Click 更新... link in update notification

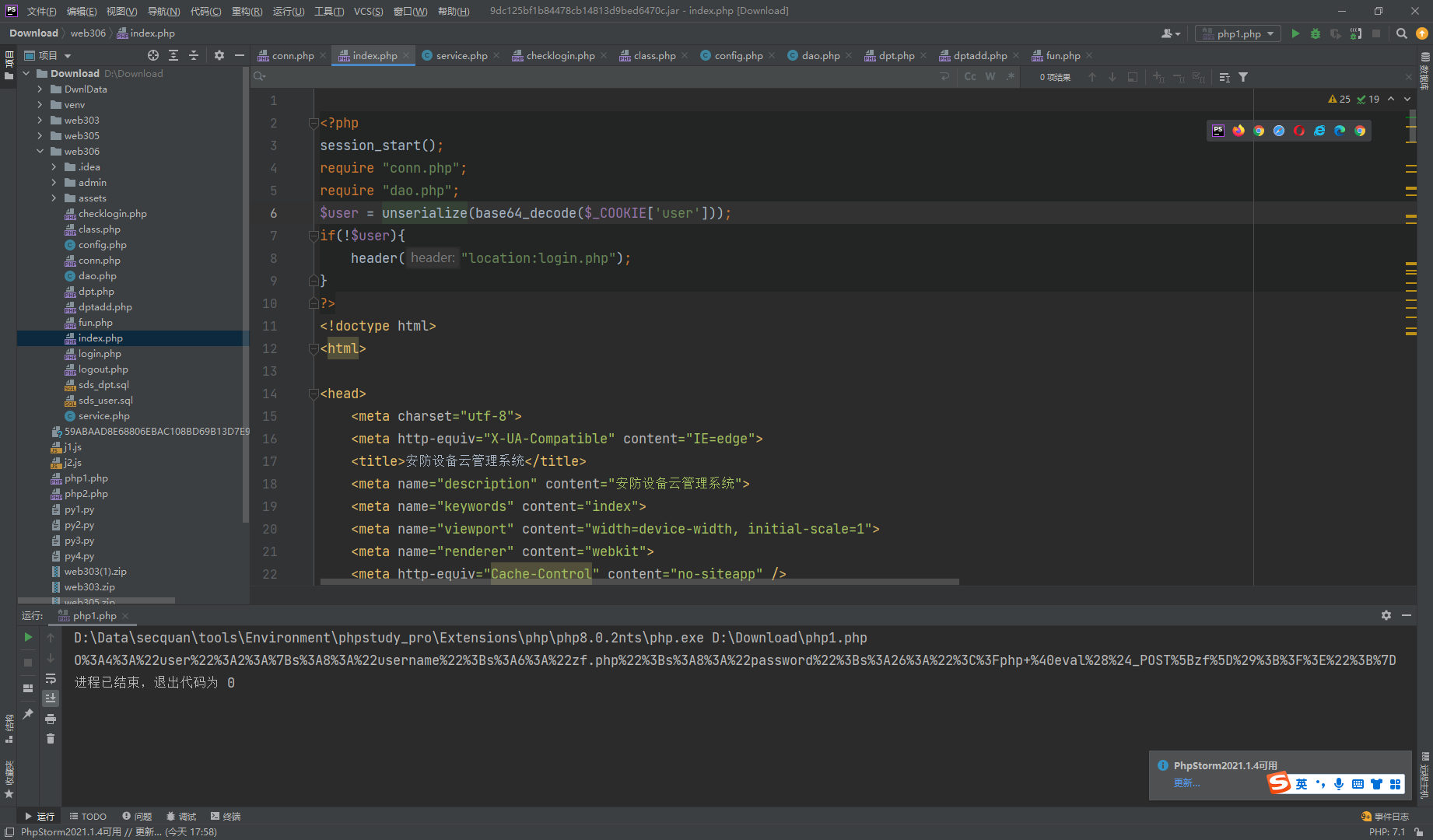[1186, 783]
